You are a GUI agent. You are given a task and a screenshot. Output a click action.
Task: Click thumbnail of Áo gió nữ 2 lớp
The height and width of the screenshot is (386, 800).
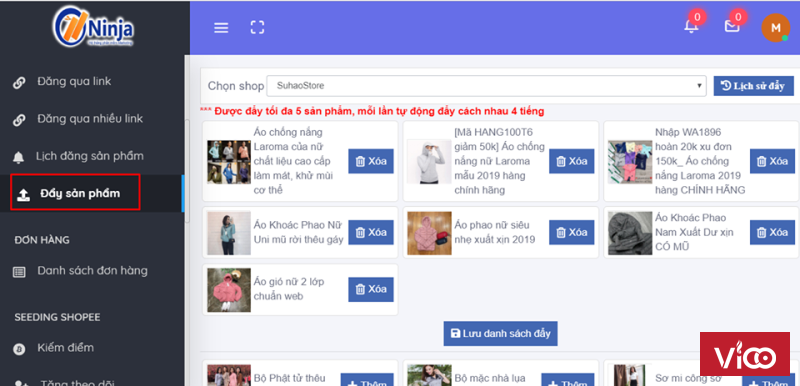(x=229, y=290)
